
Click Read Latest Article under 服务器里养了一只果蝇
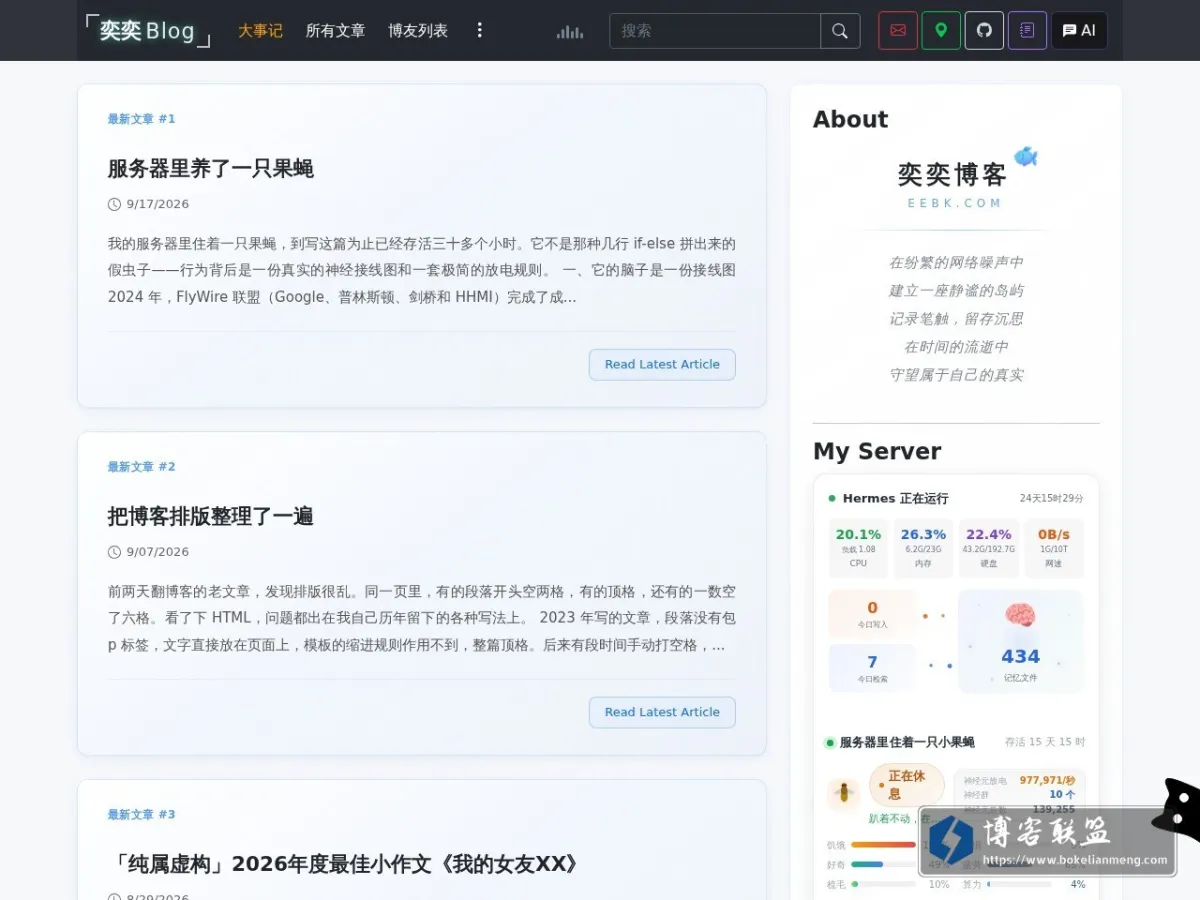(x=662, y=364)
